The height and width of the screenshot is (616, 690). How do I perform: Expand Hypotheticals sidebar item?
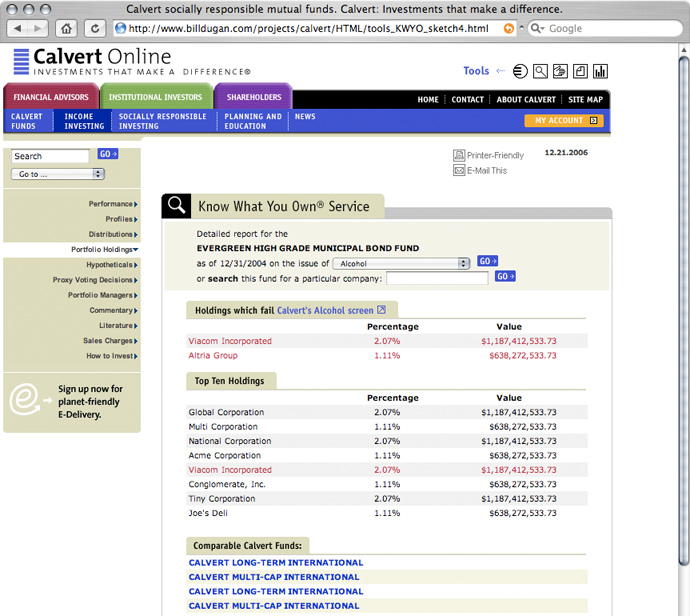112,265
